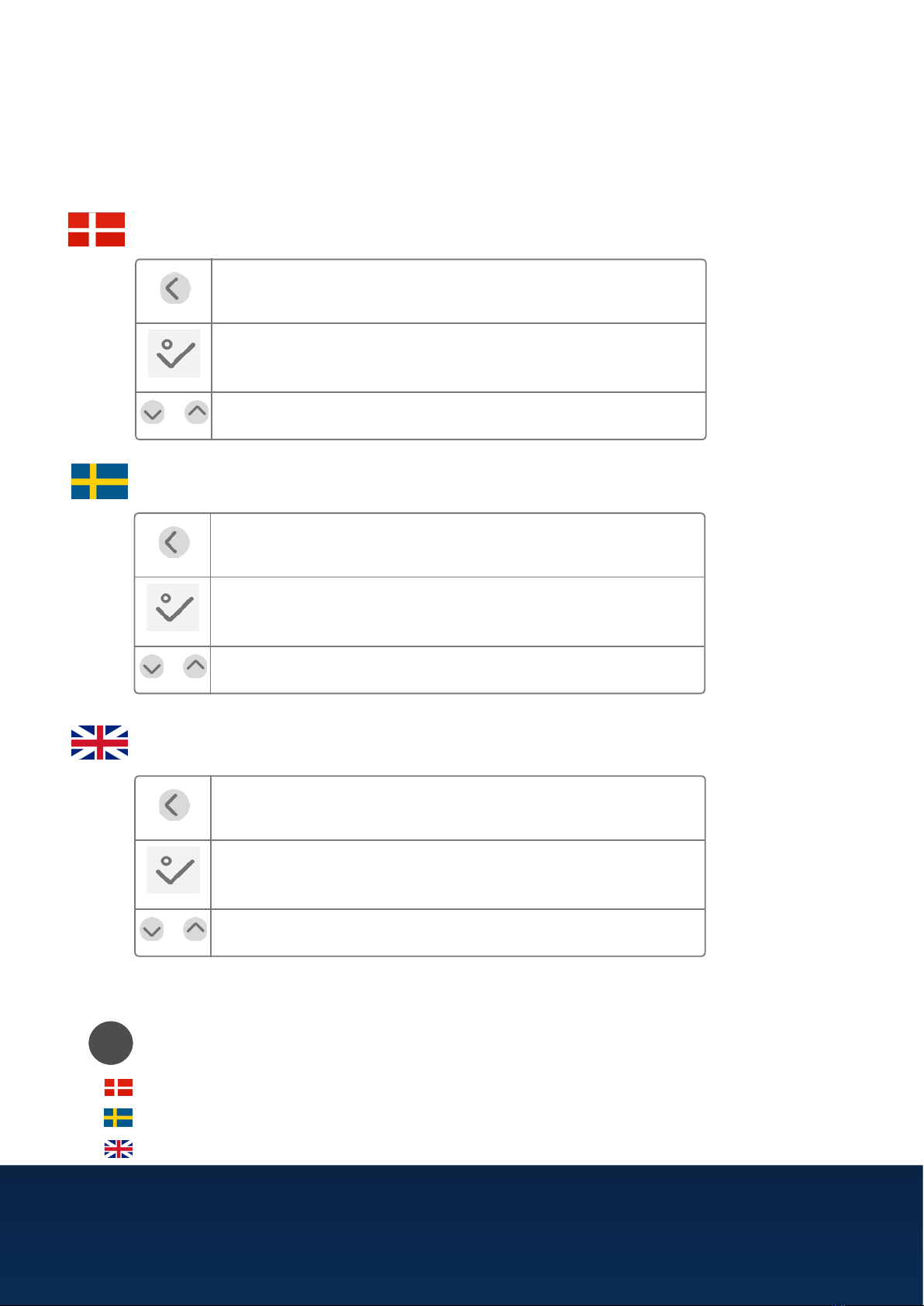Click the down chevron in the Danish table
Viewport: 924px width, 1306px height.
[x=153, y=412]
